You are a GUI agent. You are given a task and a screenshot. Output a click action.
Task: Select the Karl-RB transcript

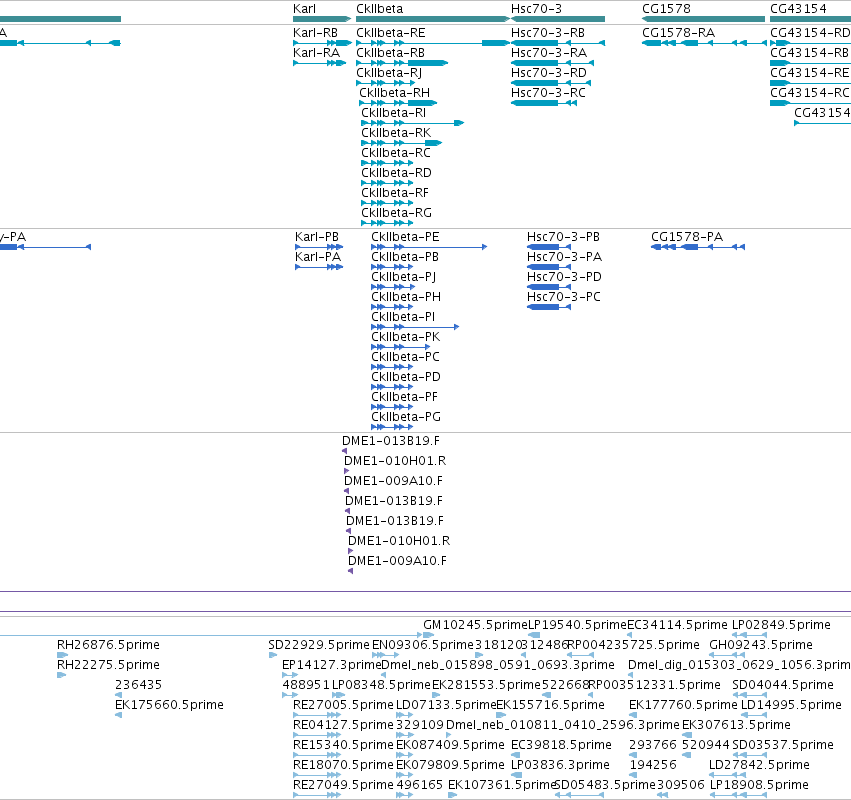[315, 33]
